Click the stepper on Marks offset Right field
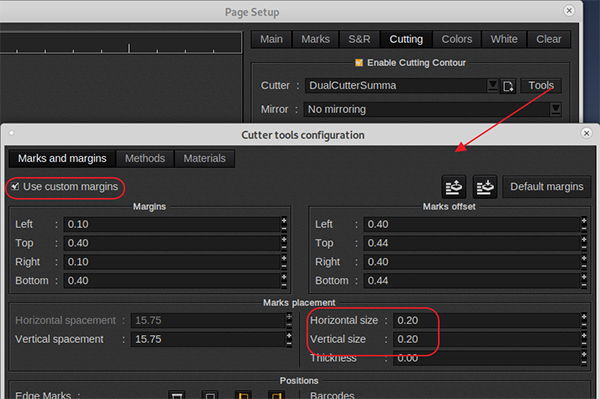Screen dimensions: 600x399 [x=584, y=262]
